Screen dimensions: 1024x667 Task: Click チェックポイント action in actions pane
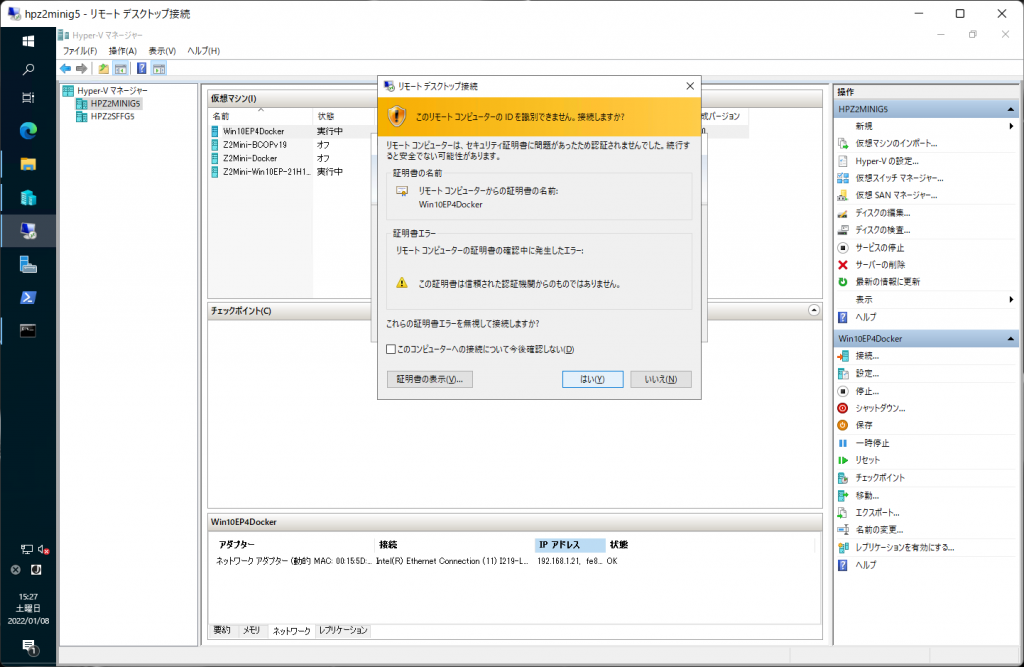tap(880, 478)
